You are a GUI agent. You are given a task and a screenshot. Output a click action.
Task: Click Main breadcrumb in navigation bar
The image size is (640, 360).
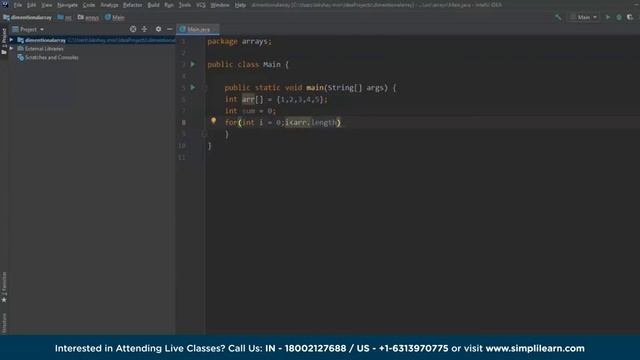115,18
